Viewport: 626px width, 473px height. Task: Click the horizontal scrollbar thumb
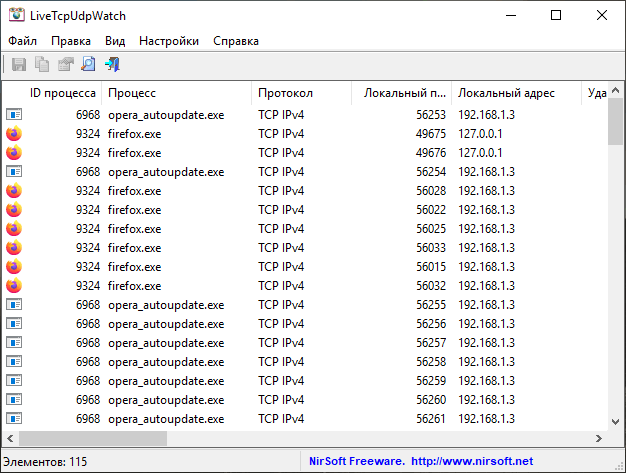93,439
